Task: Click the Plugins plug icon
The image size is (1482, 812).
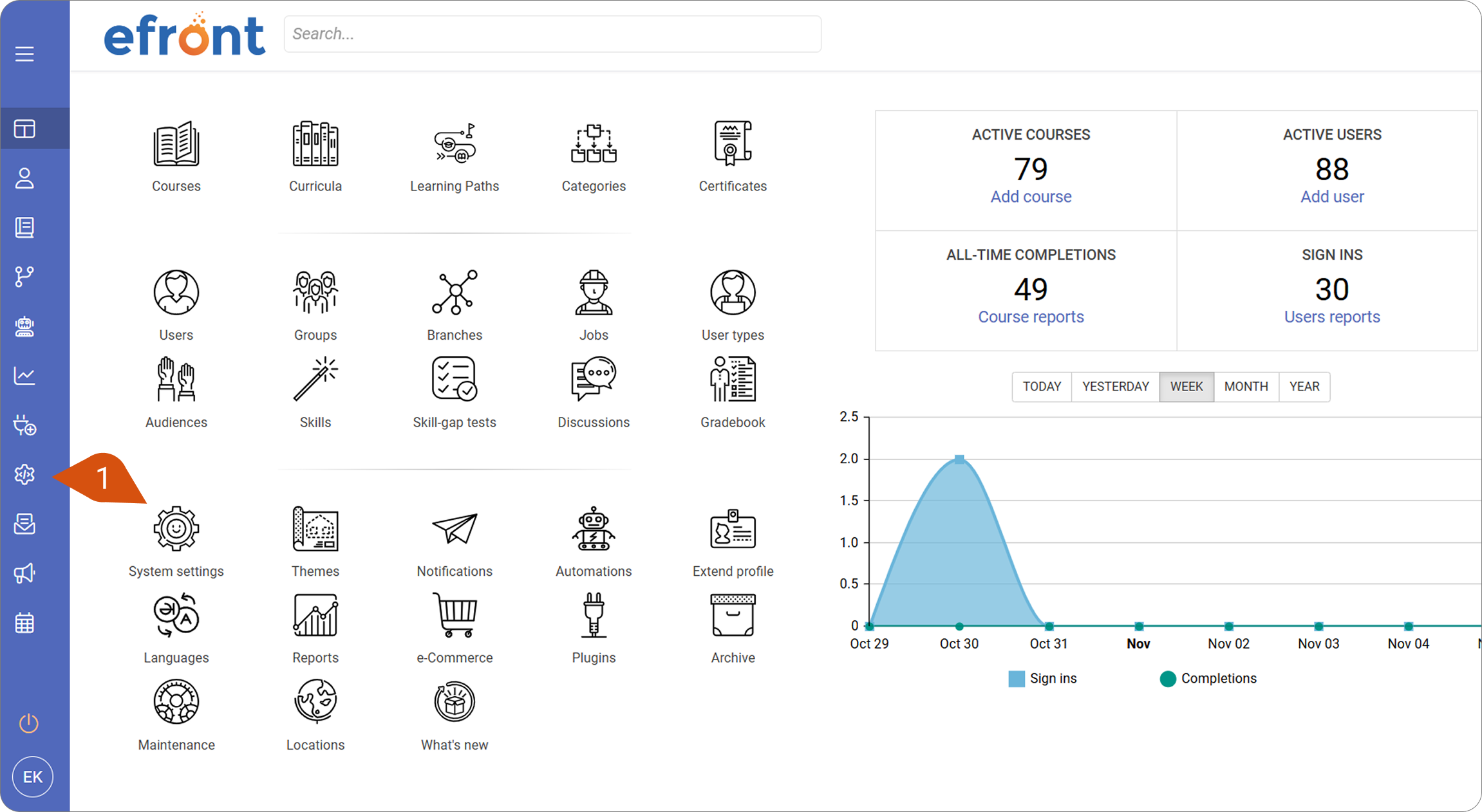Action: pos(594,615)
